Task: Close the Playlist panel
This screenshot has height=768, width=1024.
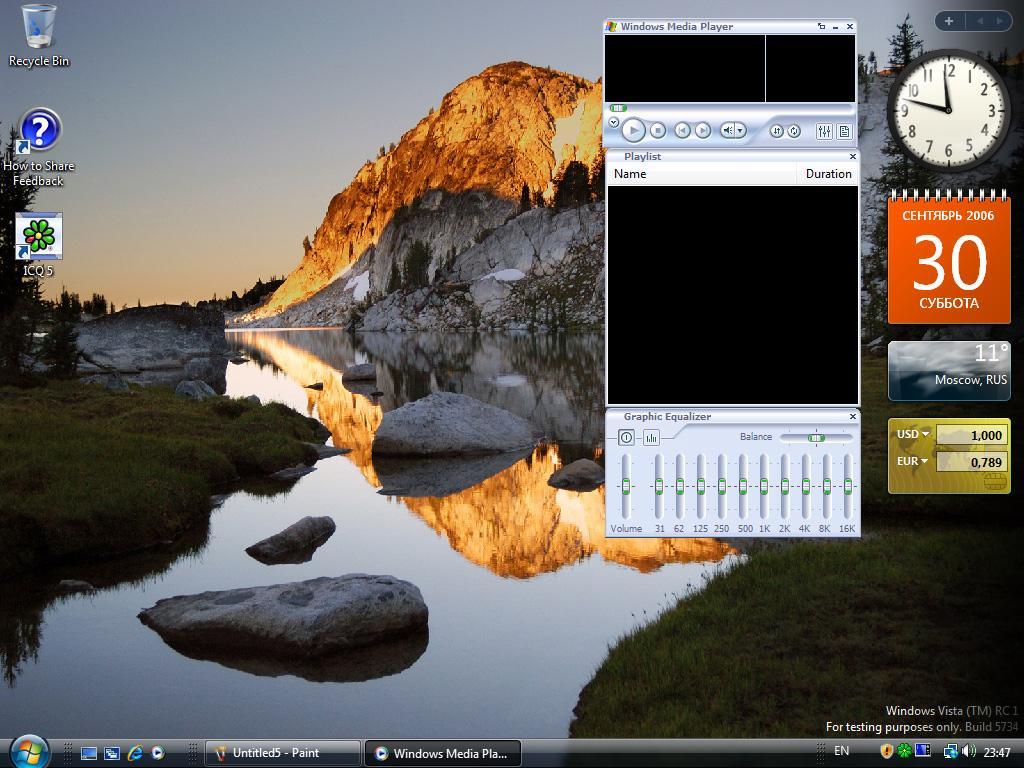Action: click(852, 156)
